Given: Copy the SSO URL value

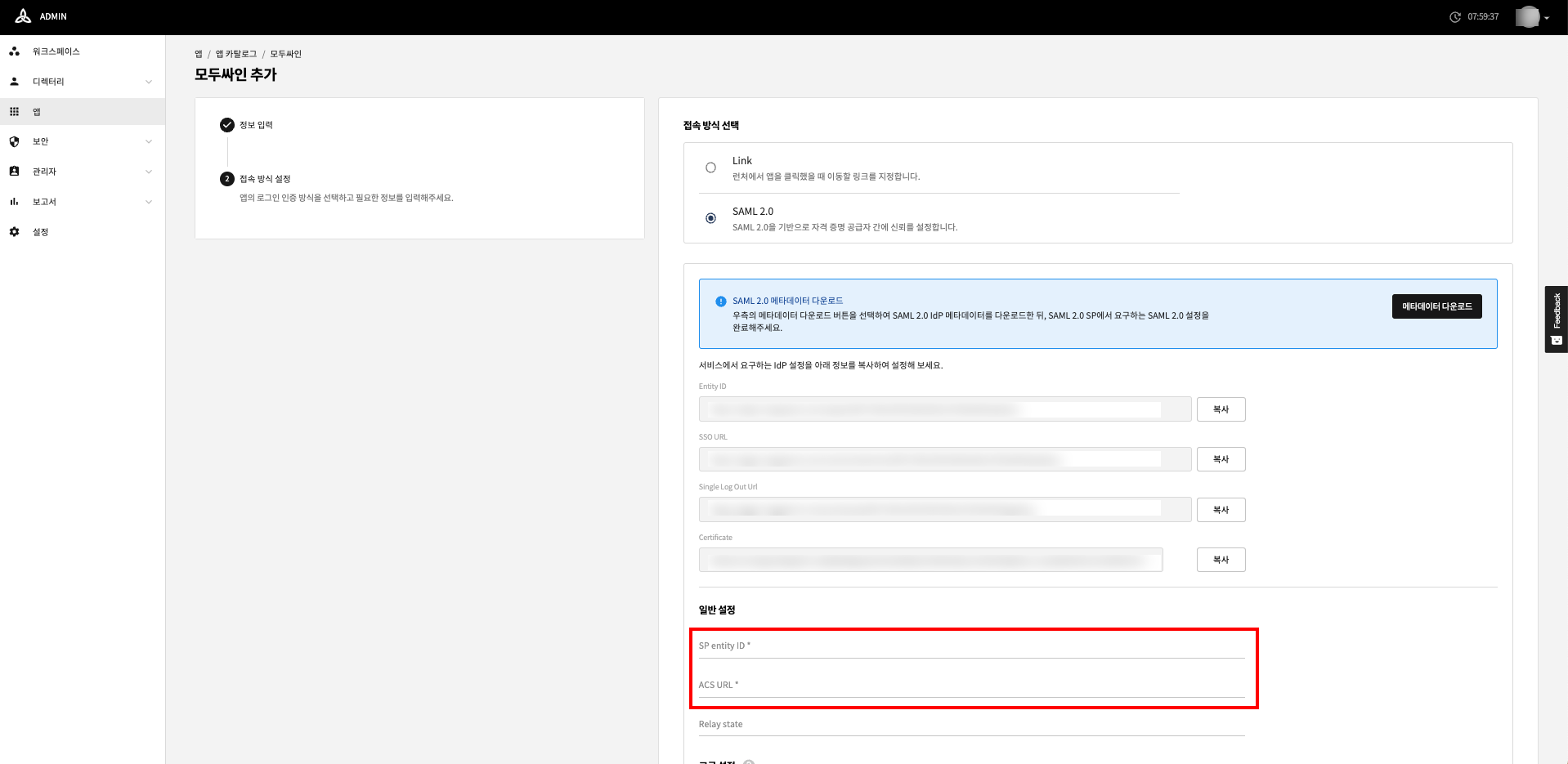Looking at the screenshot, I should click(1221, 459).
